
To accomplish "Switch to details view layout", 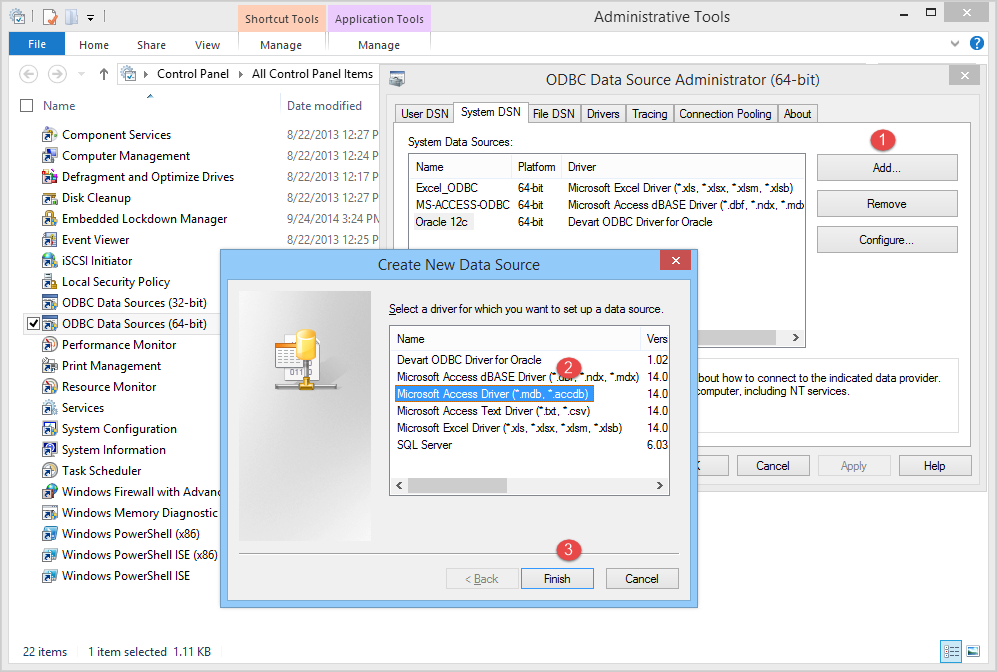I will coord(951,651).
